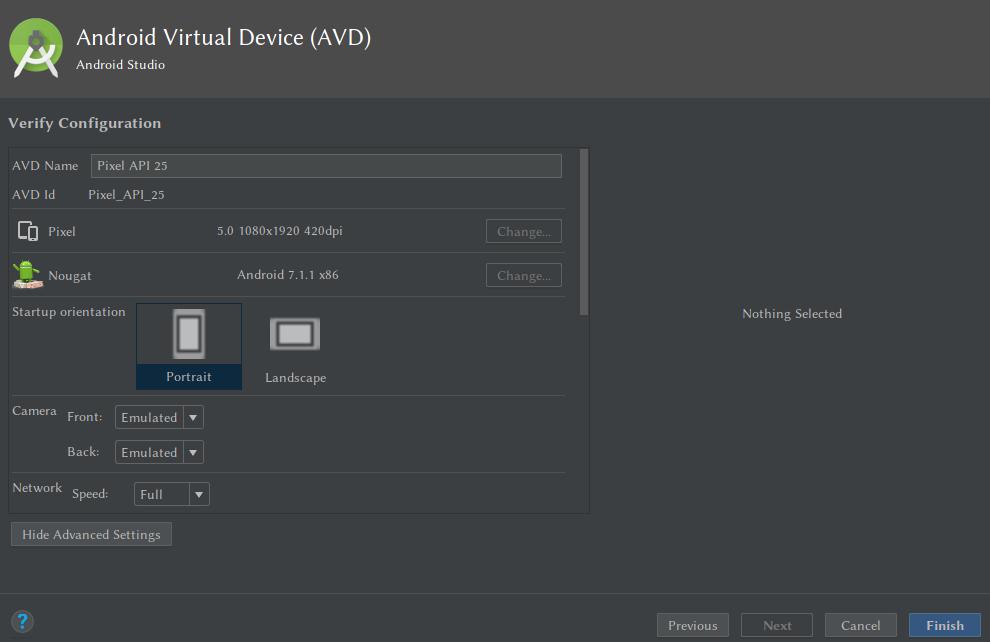Click Finish to create the AVD
This screenshot has width=990, height=642.
click(944, 624)
